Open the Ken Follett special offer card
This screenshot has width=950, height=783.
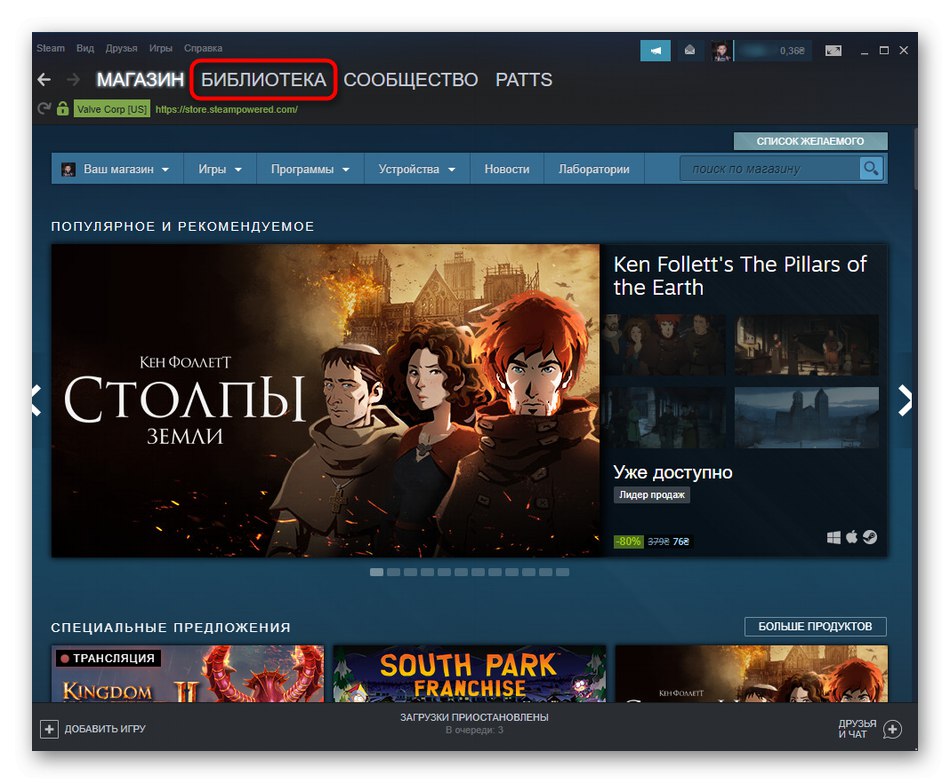tap(751, 674)
